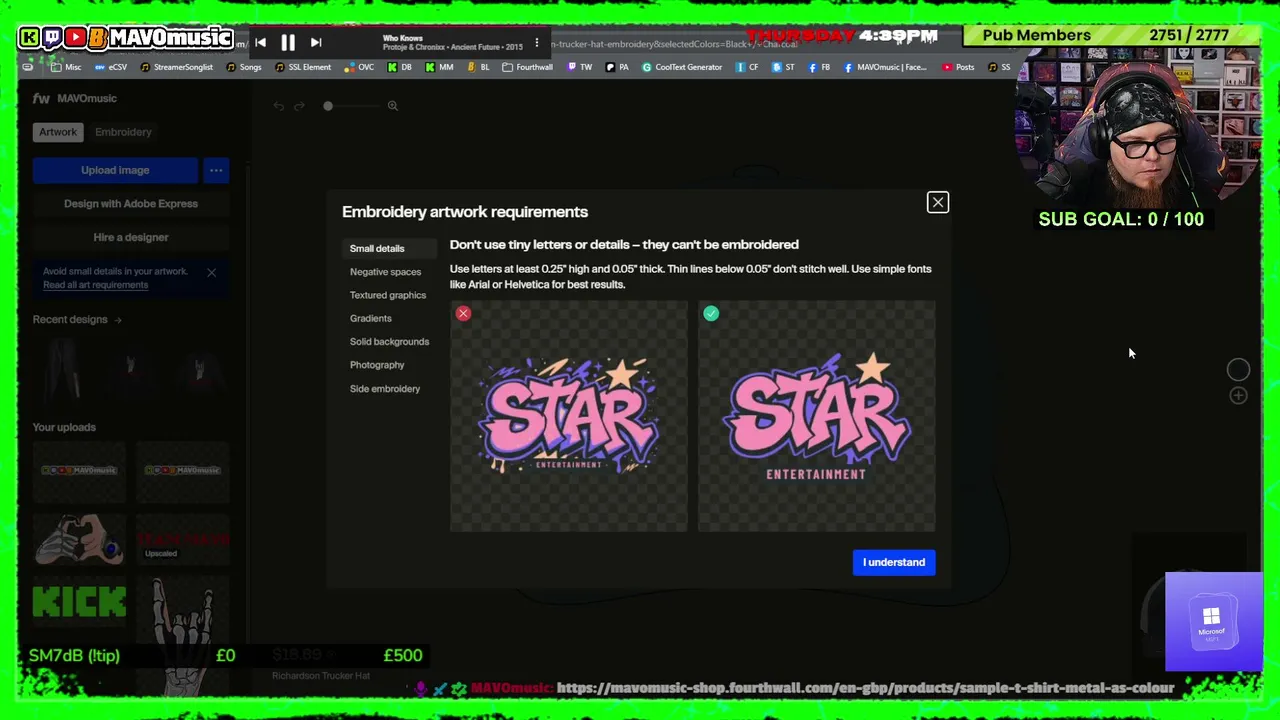View the 'Gradients' requirements tab
The image size is (1280, 720).
[371, 318]
